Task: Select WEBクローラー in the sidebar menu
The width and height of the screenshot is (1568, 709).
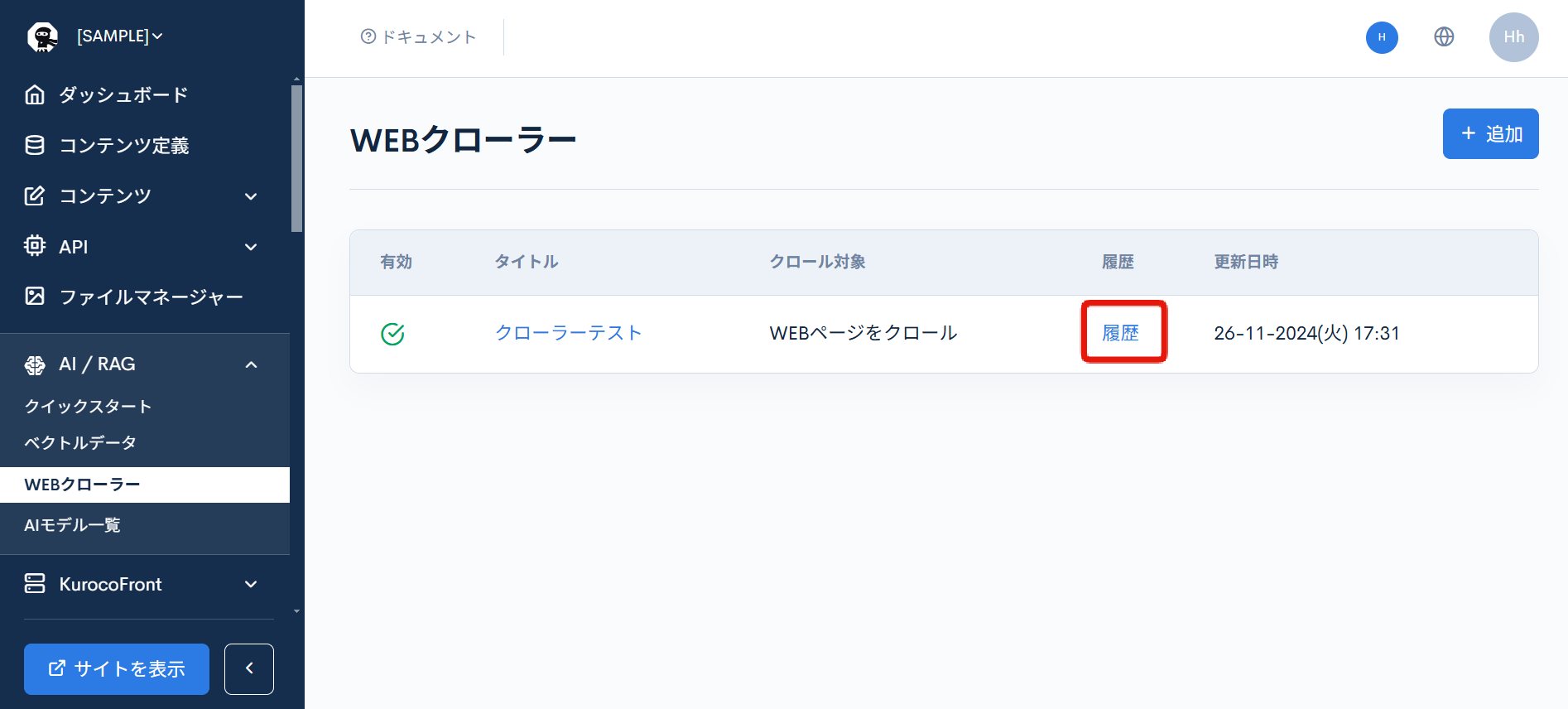Action: coord(83,485)
